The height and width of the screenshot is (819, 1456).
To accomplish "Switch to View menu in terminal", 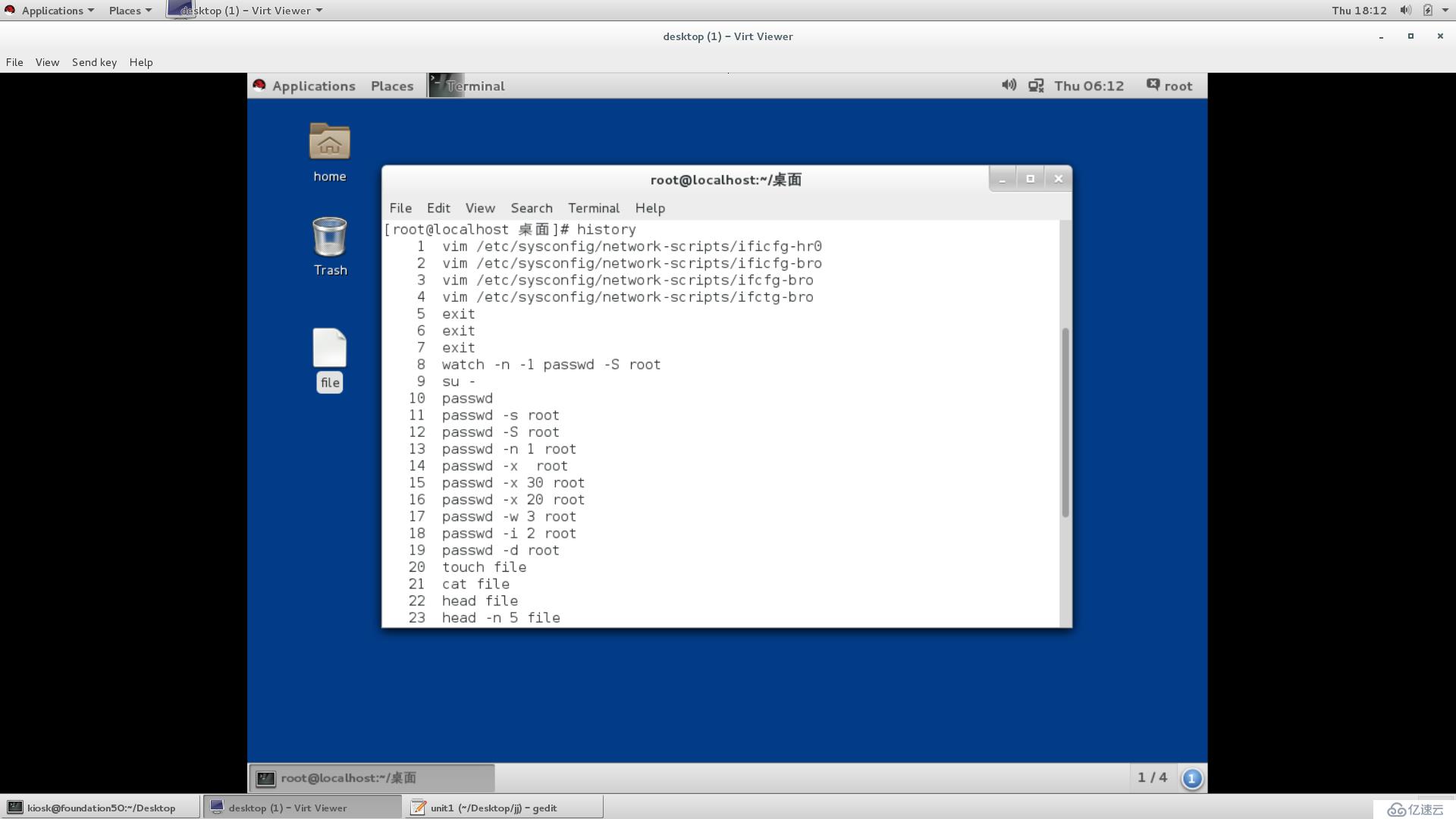I will (x=479, y=208).
